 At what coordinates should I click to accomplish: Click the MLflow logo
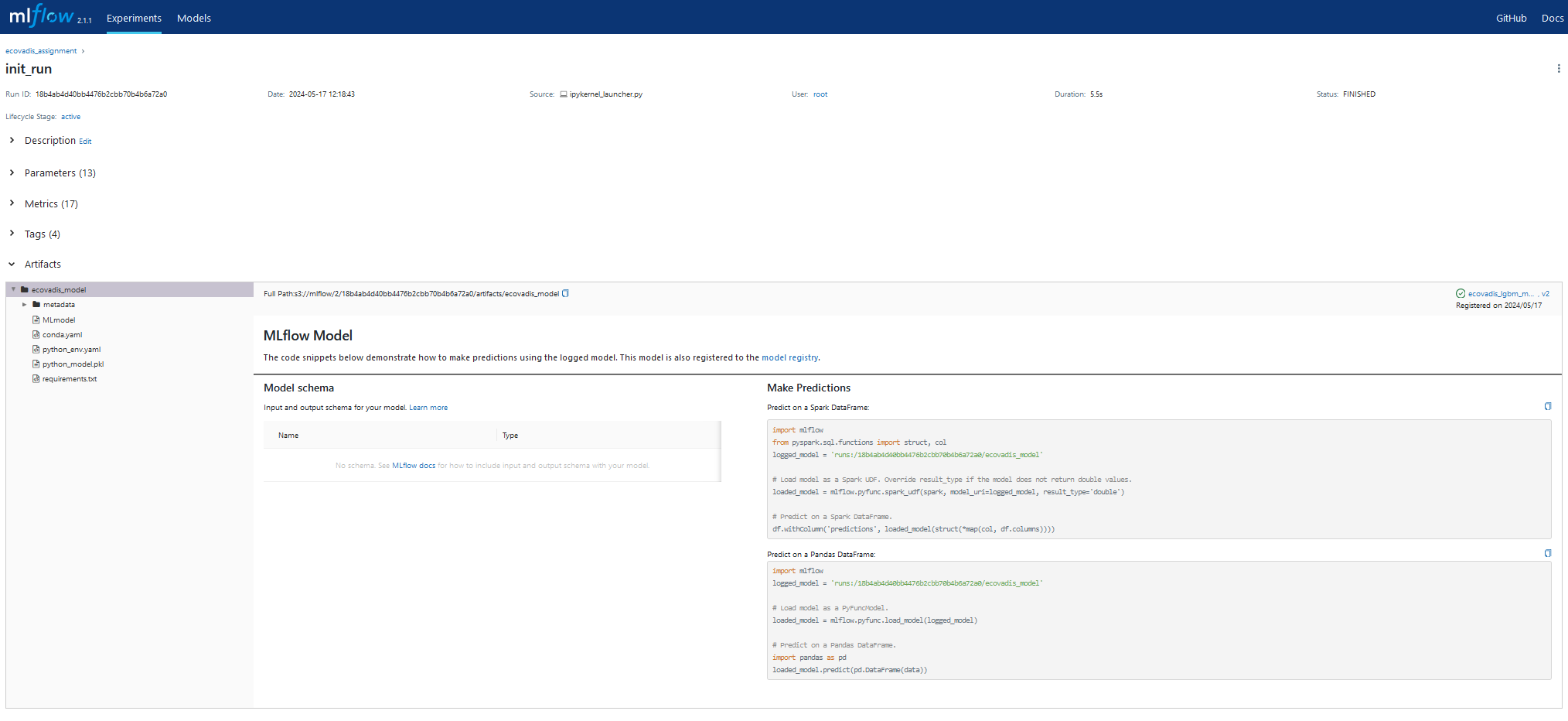(x=42, y=16)
